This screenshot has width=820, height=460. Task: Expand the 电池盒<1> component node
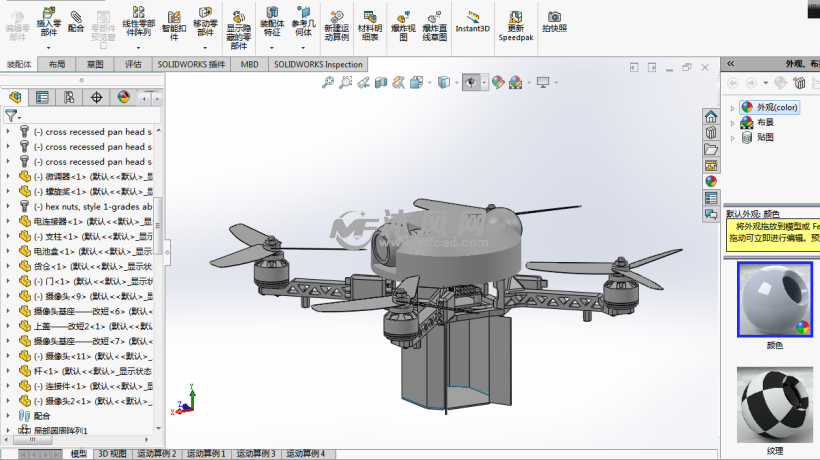10,252
